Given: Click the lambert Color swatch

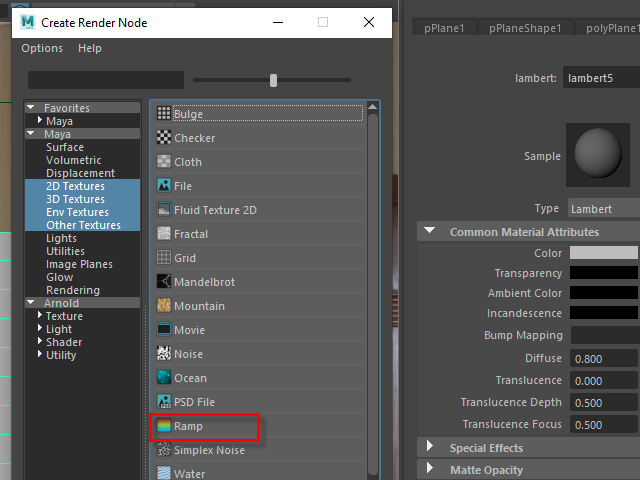Looking at the screenshot, I should coord(603,253).
